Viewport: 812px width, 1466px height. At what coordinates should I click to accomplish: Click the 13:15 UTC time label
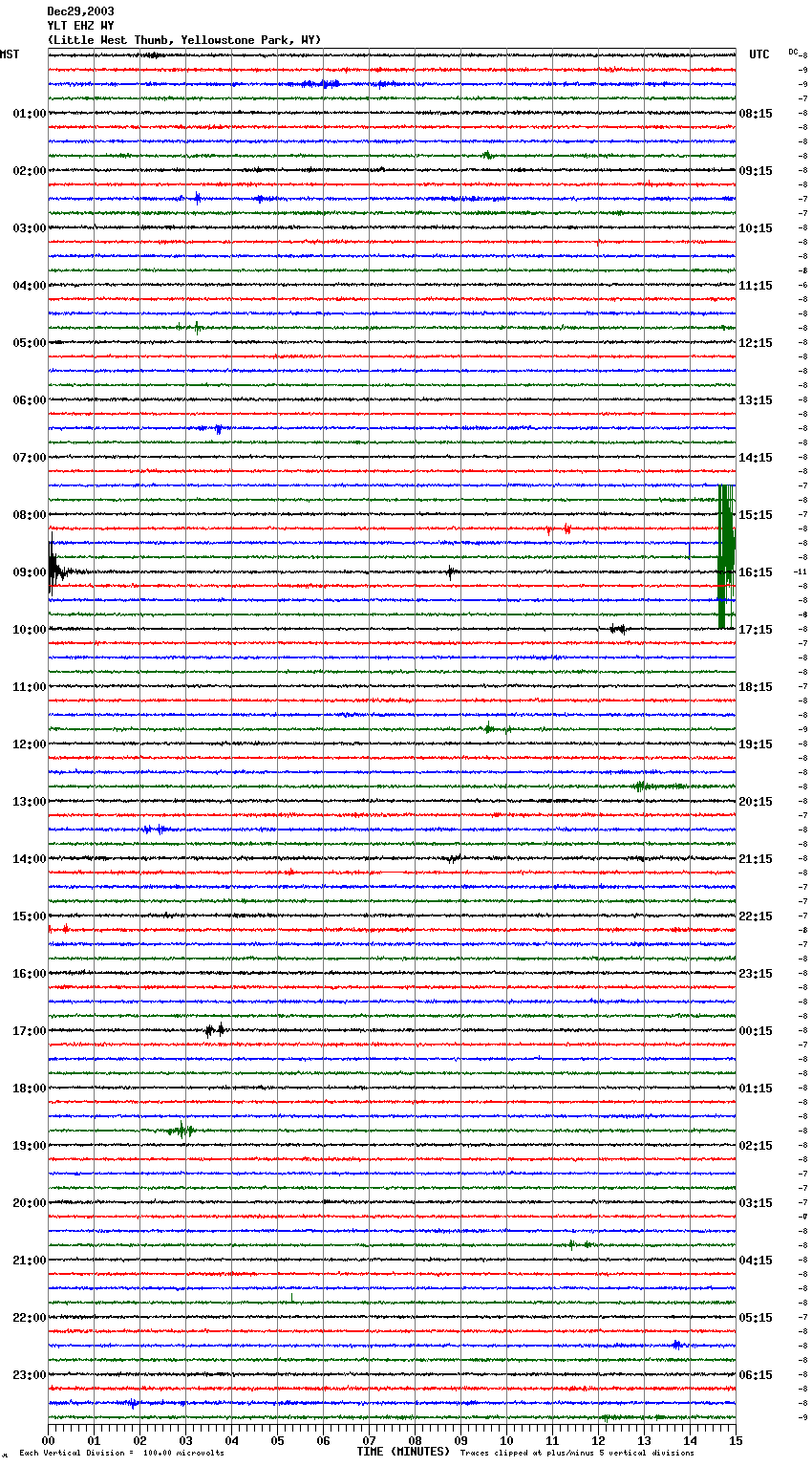756,400
